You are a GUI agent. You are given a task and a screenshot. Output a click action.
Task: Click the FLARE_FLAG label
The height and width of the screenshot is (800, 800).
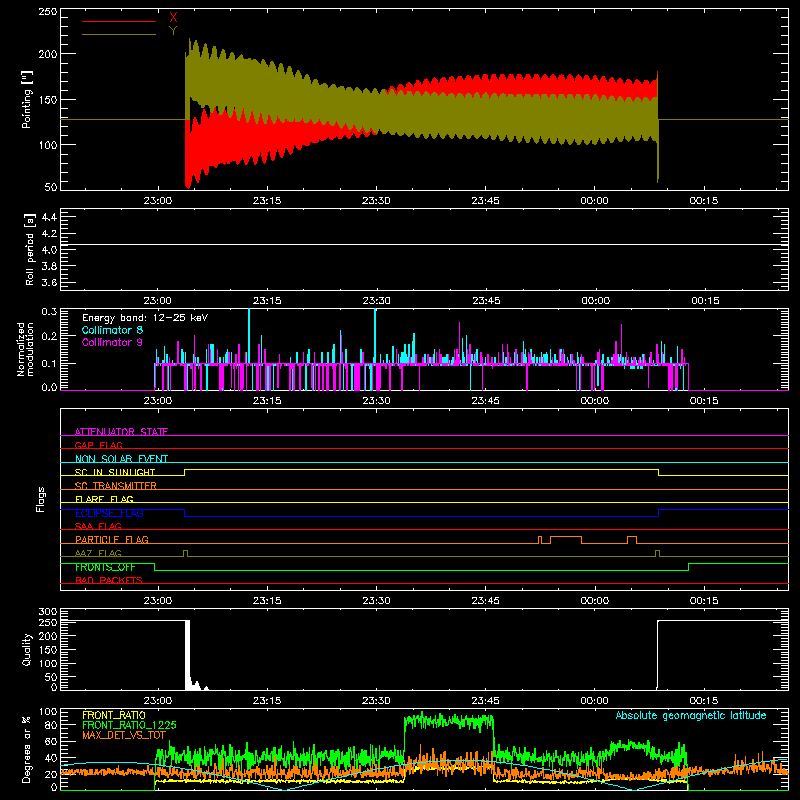point(104,499)
